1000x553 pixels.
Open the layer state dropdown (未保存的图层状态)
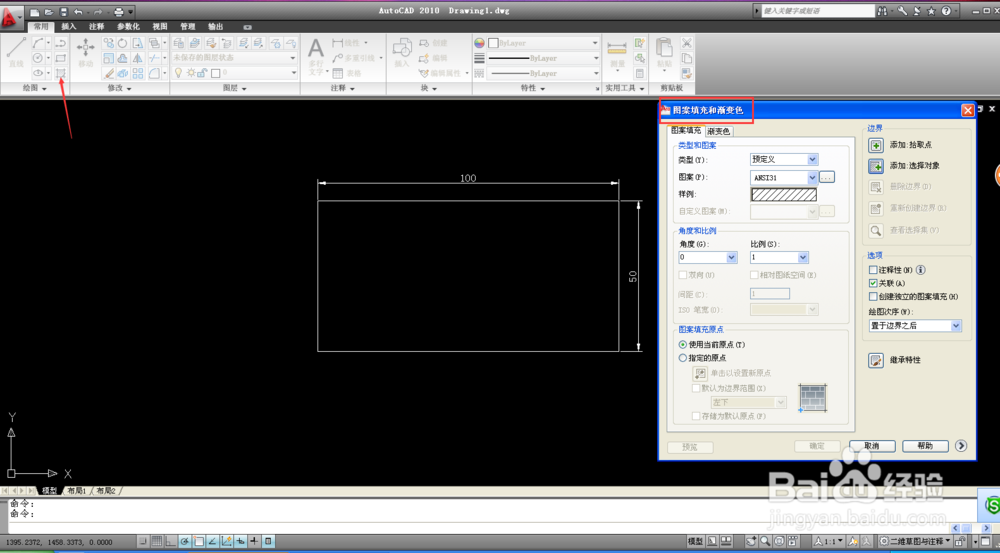pyautogui.click(x=234, y=58)
